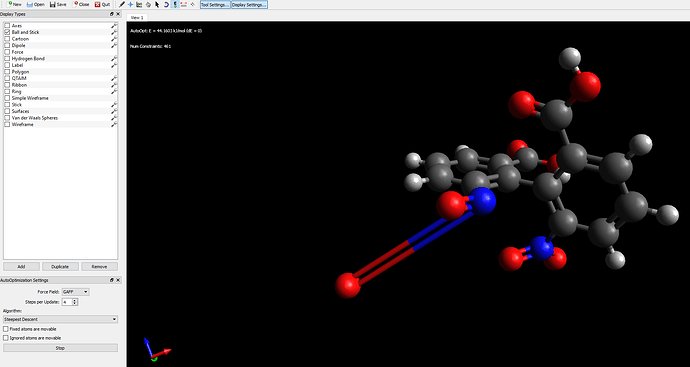
Task: Switch to the View 1 tab
Action: [137, 17]
